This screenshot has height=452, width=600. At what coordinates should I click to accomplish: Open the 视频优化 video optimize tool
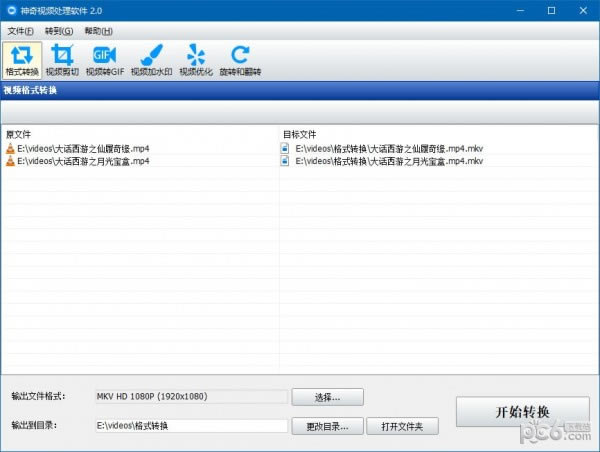pyautogui.click(x=196, y=60)
